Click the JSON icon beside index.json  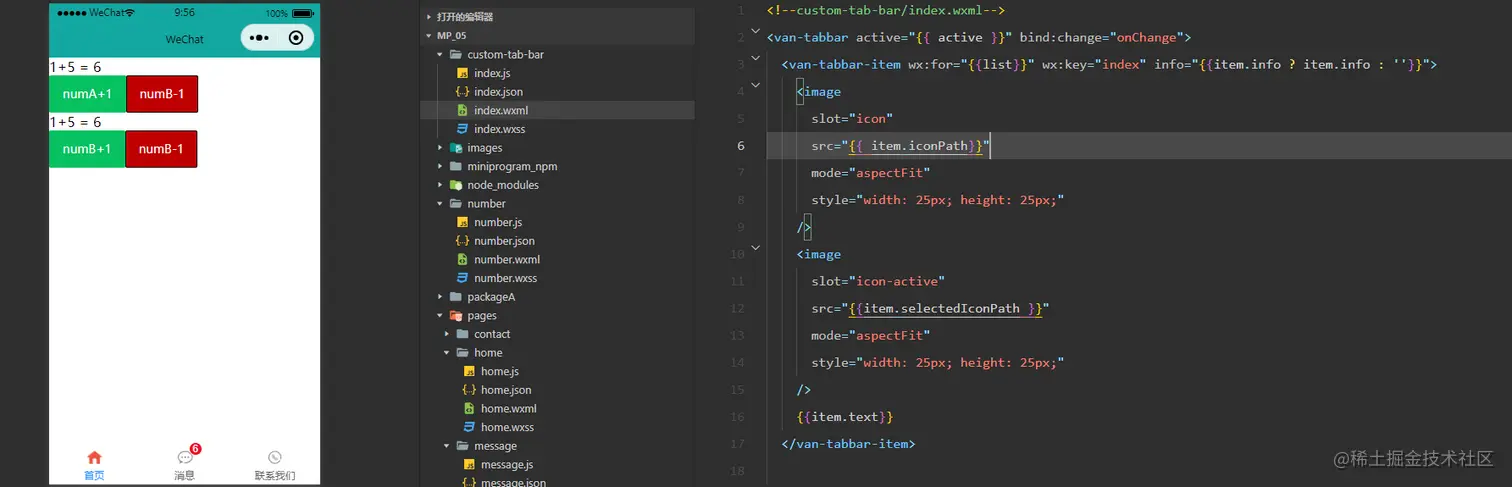[462, 92]
